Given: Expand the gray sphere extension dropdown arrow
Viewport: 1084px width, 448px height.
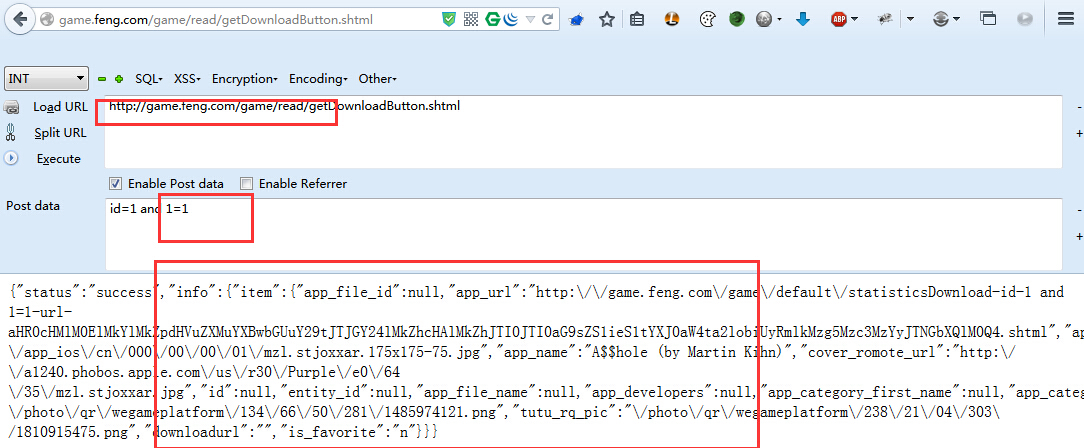Looking at the screenshot, I should [957, 20].
